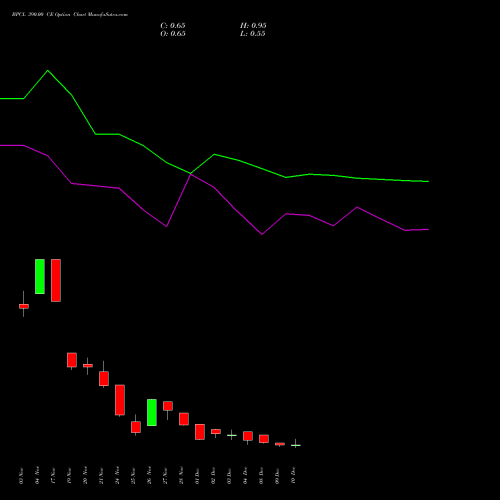
Task: Select the 27 Nov date label
Action: tap(165, 475)
